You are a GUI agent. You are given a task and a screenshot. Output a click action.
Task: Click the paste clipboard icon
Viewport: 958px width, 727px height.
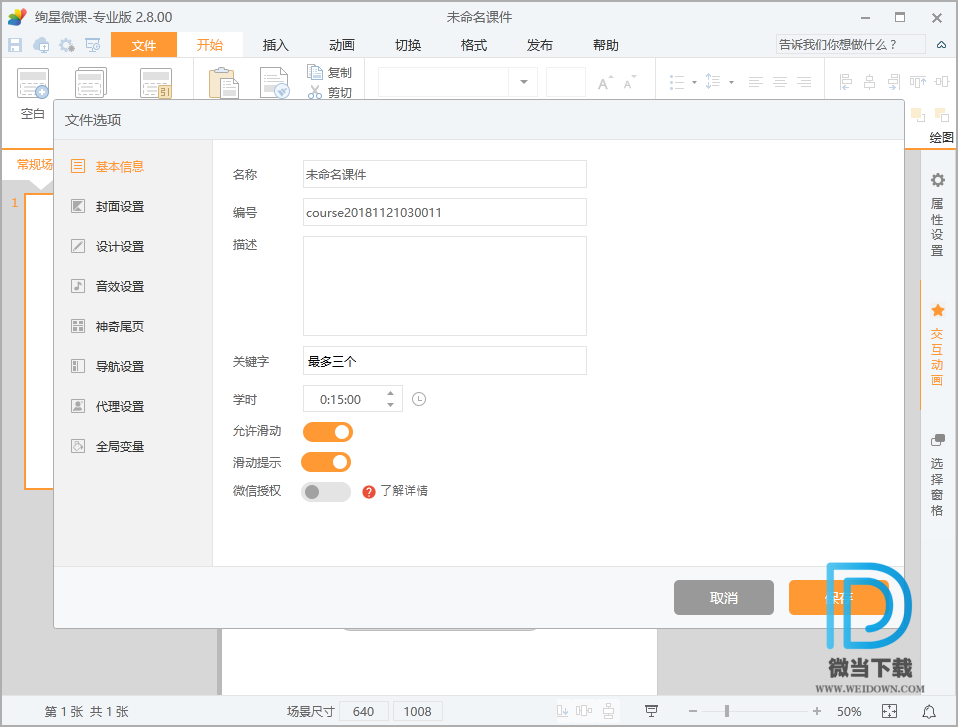click(x=224, y=83)
